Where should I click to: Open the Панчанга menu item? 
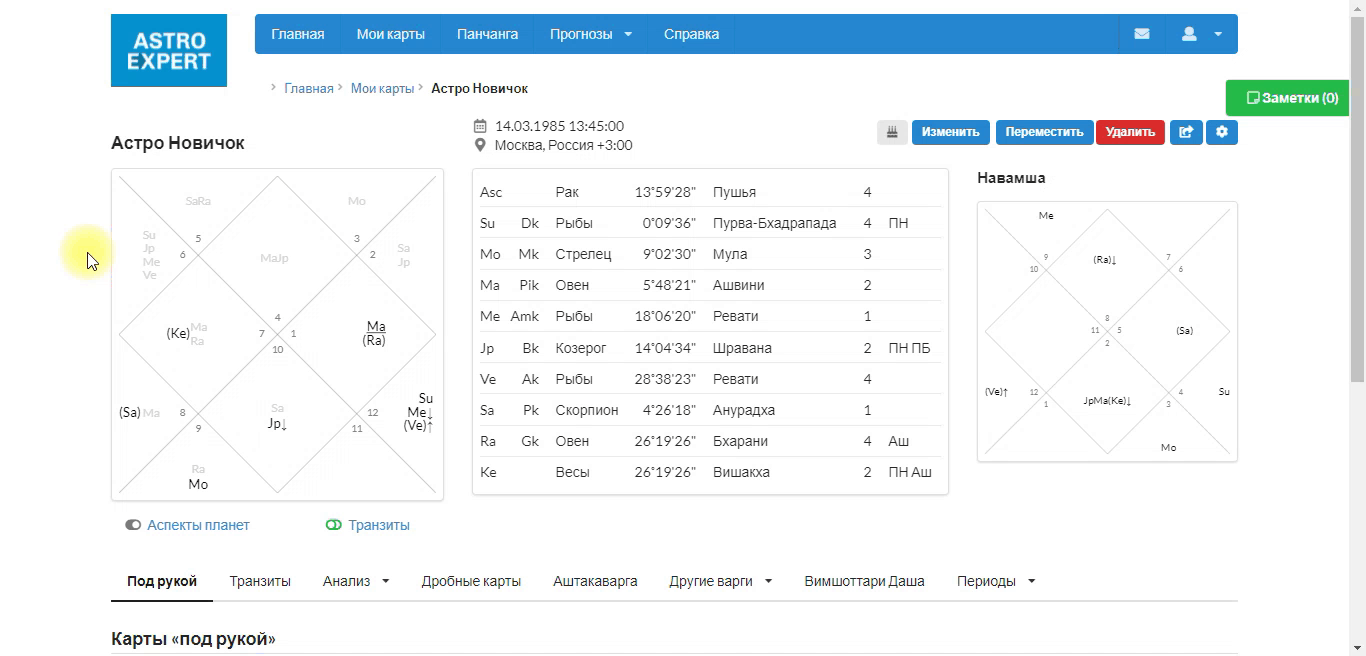click(x=487, y=34)
